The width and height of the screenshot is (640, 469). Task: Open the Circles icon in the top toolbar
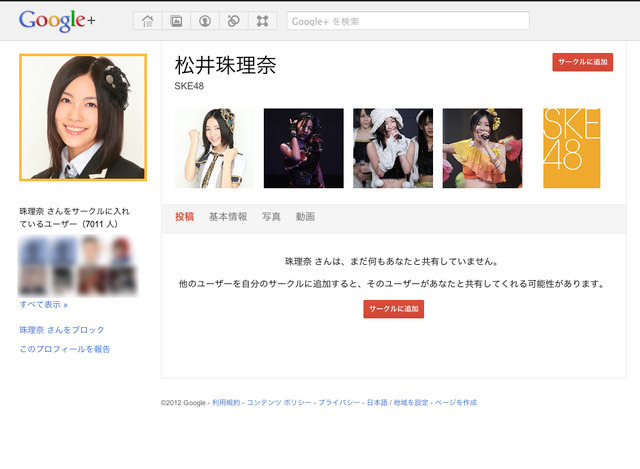point(233,20)
